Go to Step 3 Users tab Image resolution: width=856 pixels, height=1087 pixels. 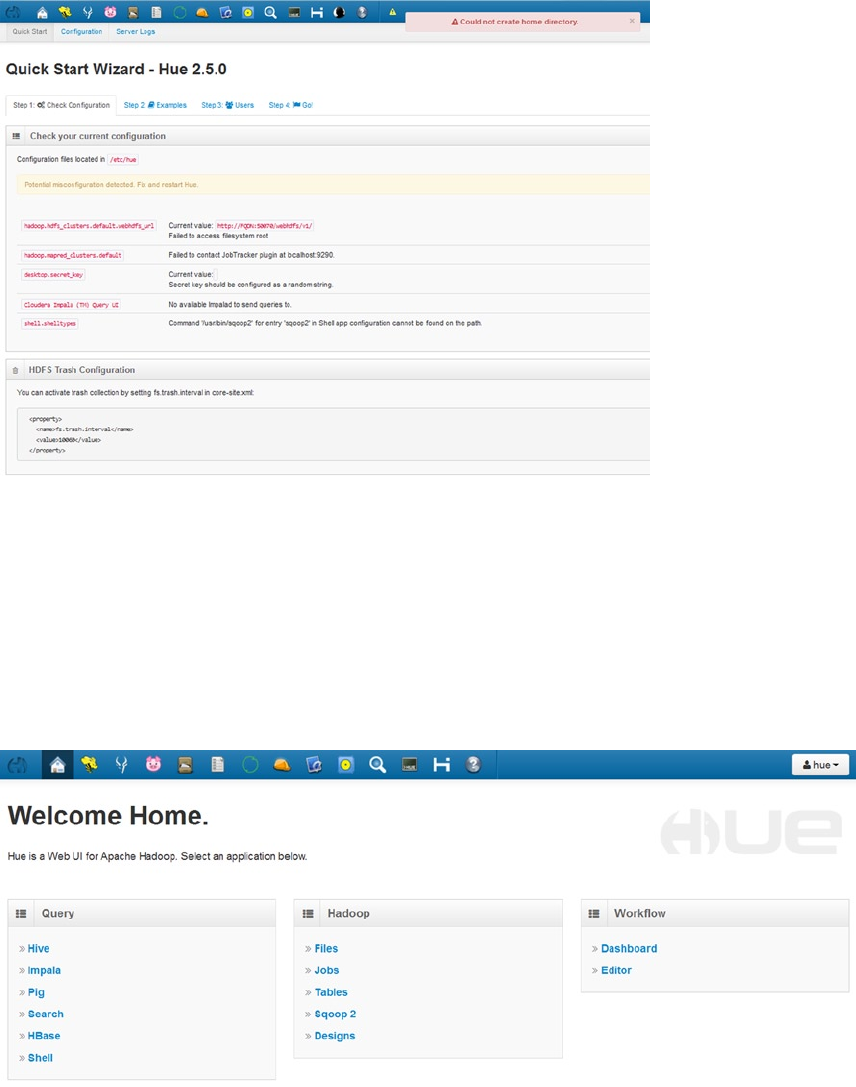click(x=227, y=105)
